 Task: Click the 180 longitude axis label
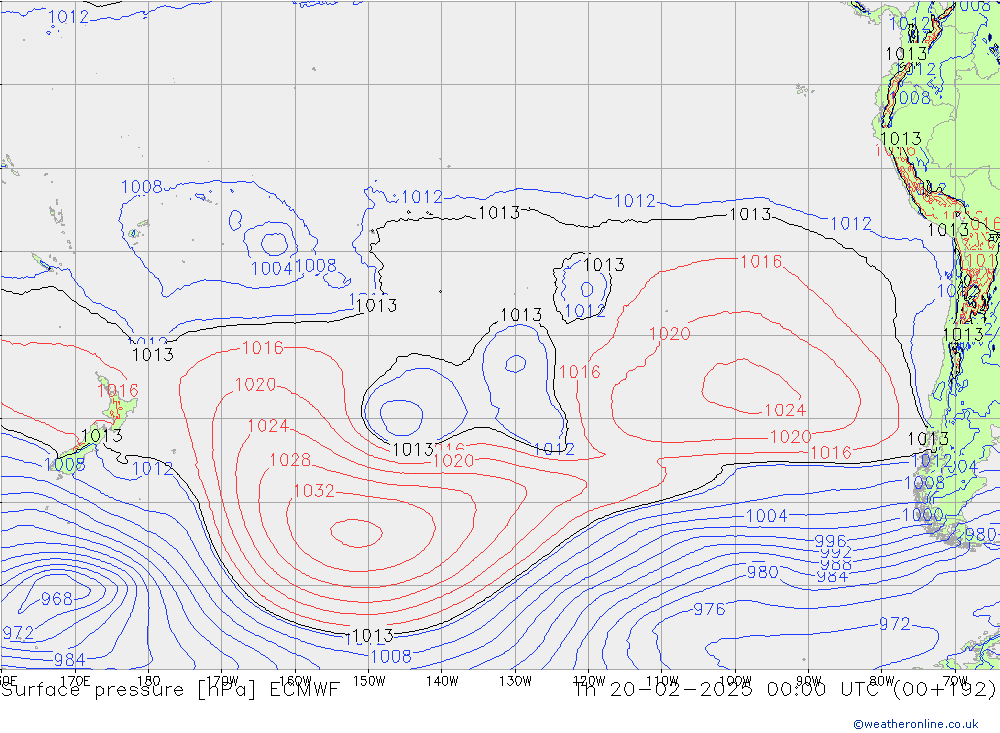pyautogui.click(x=148, y=680)
